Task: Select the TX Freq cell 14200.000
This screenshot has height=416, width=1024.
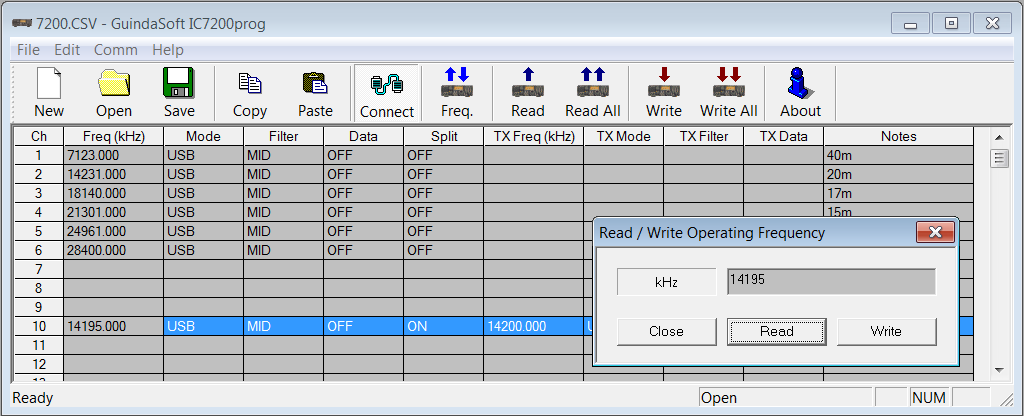Action: tap(534, 327)
